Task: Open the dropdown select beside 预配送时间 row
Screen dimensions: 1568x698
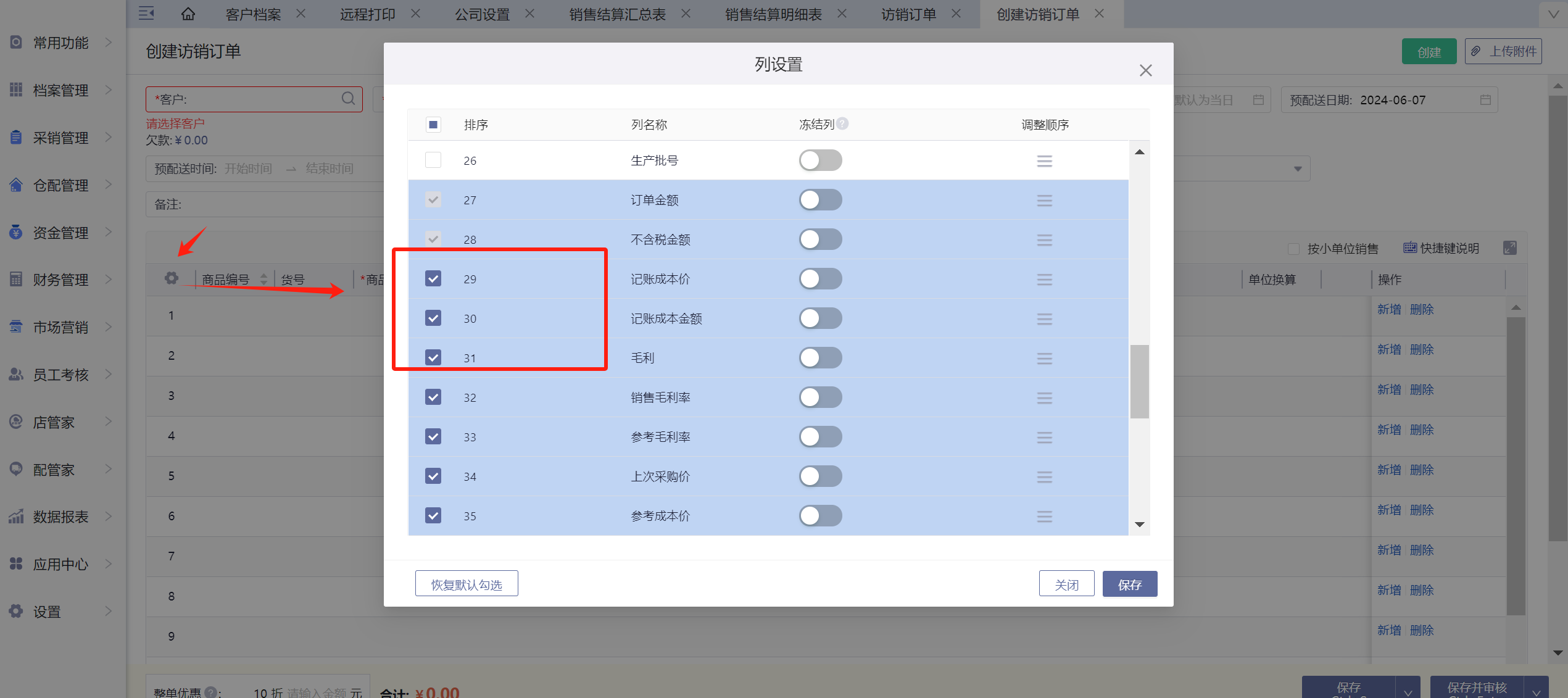Action: 1298,169
